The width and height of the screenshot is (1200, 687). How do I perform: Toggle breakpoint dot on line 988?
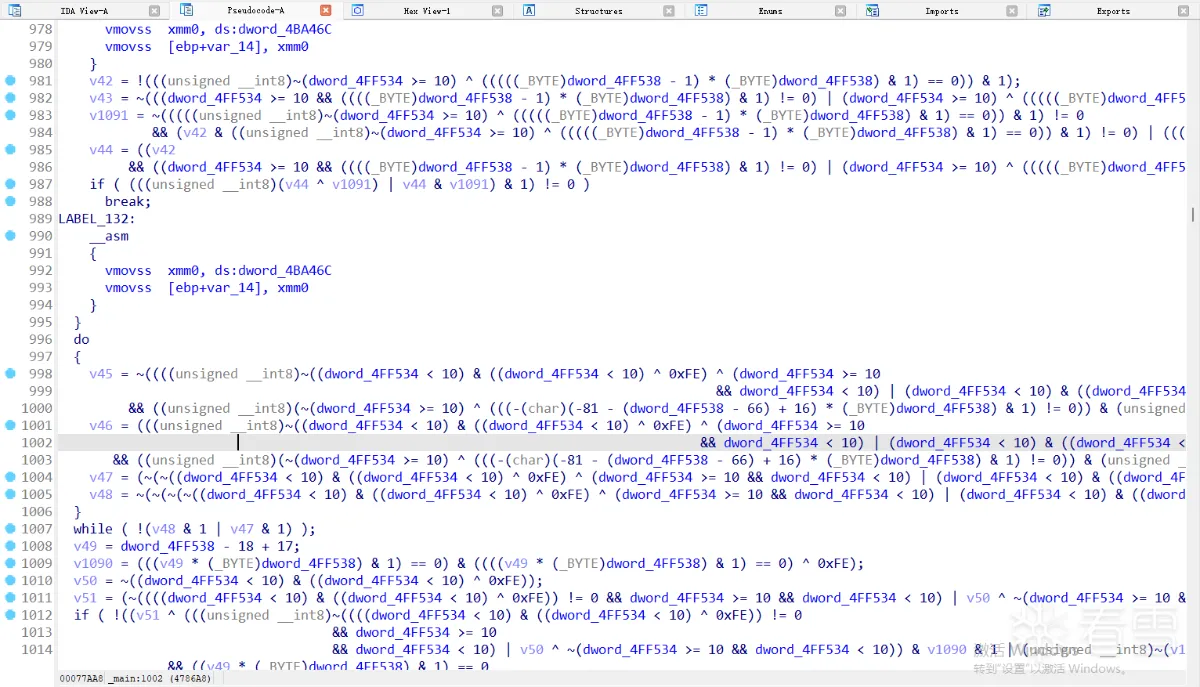click(11, 201)
